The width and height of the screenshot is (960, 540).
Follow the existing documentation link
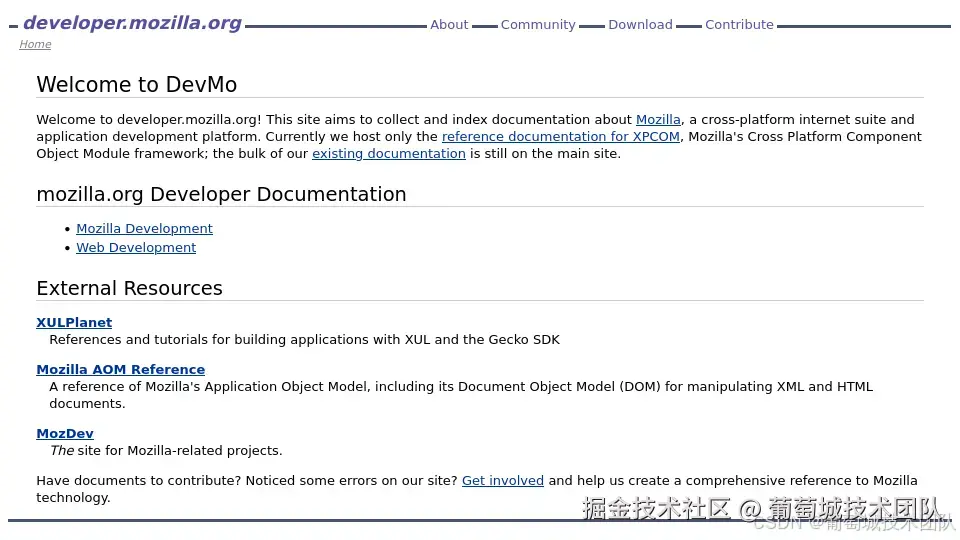pyautogui.click(x=389, y=154)
